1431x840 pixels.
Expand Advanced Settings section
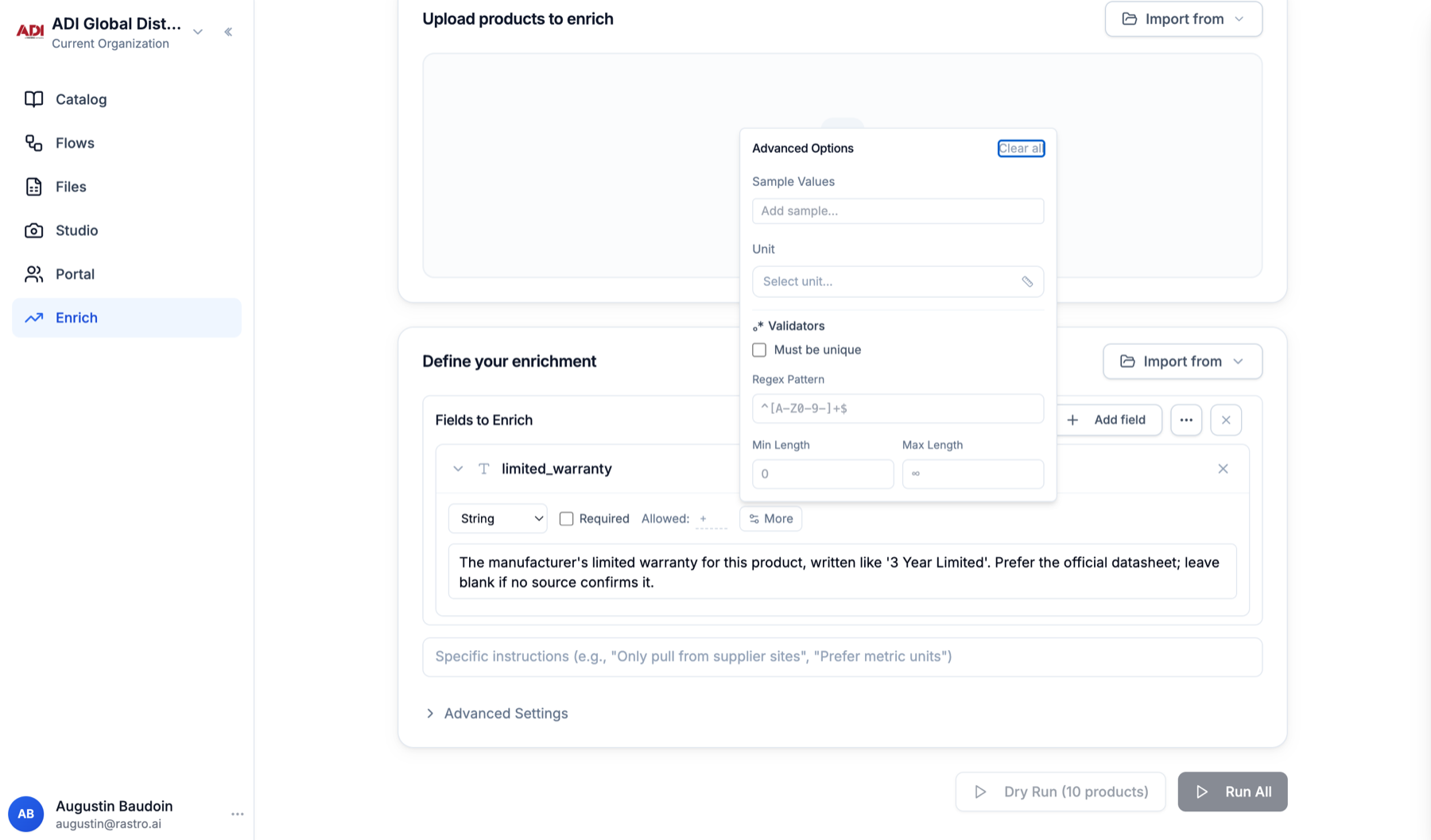click(497, 714)
